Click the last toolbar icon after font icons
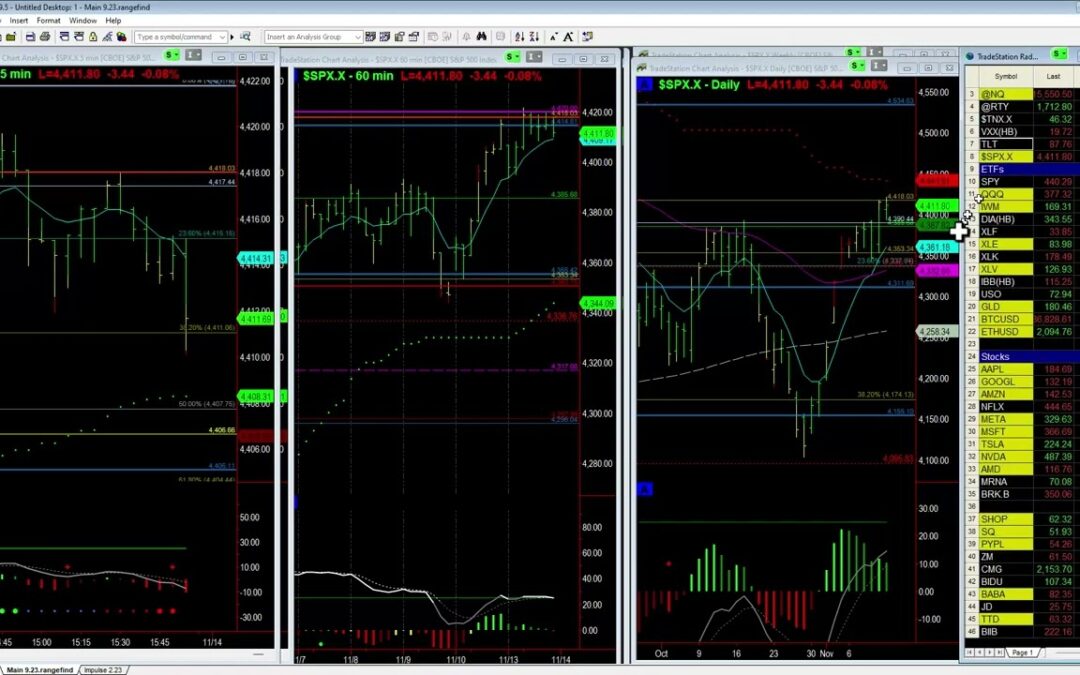 pyautogui.click(x=588, y=37)
